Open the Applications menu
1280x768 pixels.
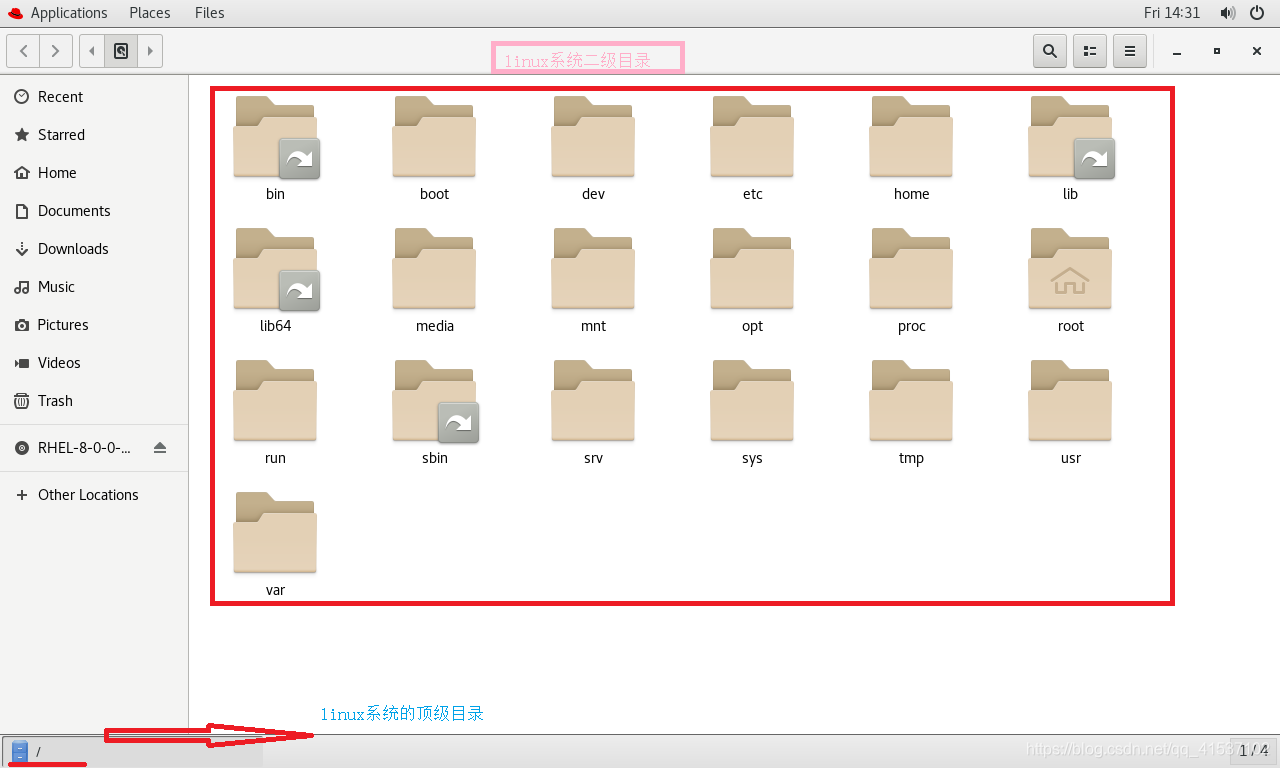point(58,13)
